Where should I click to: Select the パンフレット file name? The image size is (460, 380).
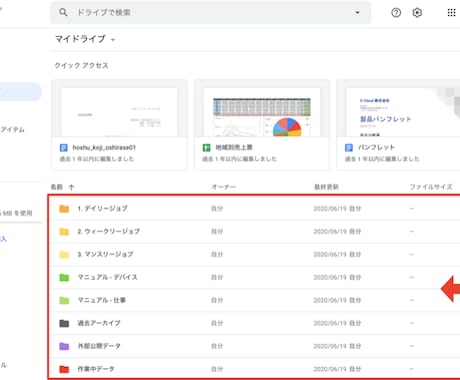pos(376,147)
